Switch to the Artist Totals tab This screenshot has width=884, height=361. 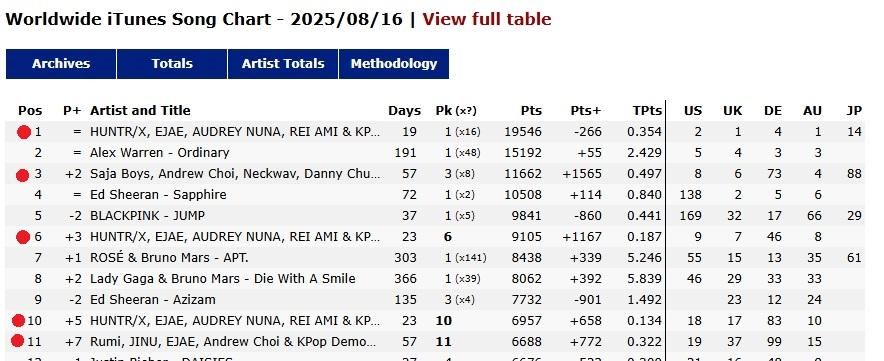click(x=283, y=64)
